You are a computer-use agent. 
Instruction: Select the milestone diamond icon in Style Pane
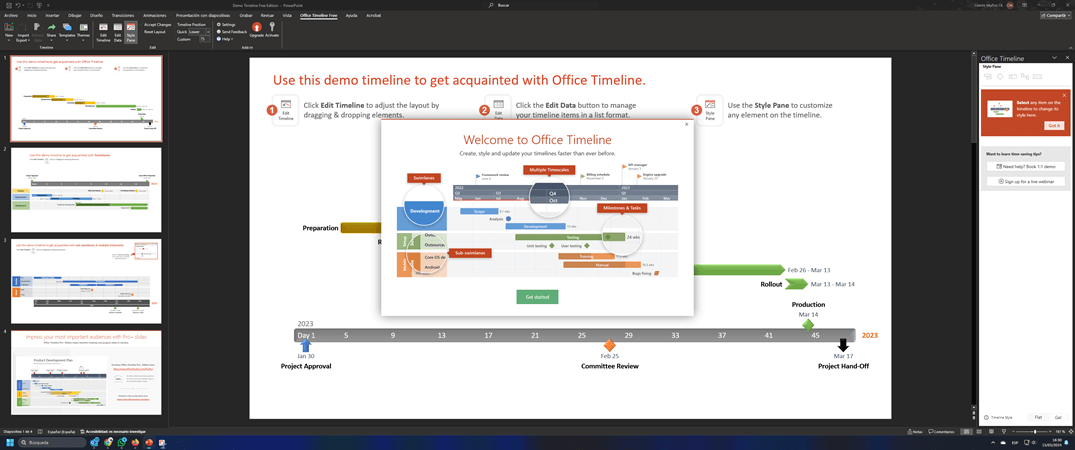click(1000, 76)
